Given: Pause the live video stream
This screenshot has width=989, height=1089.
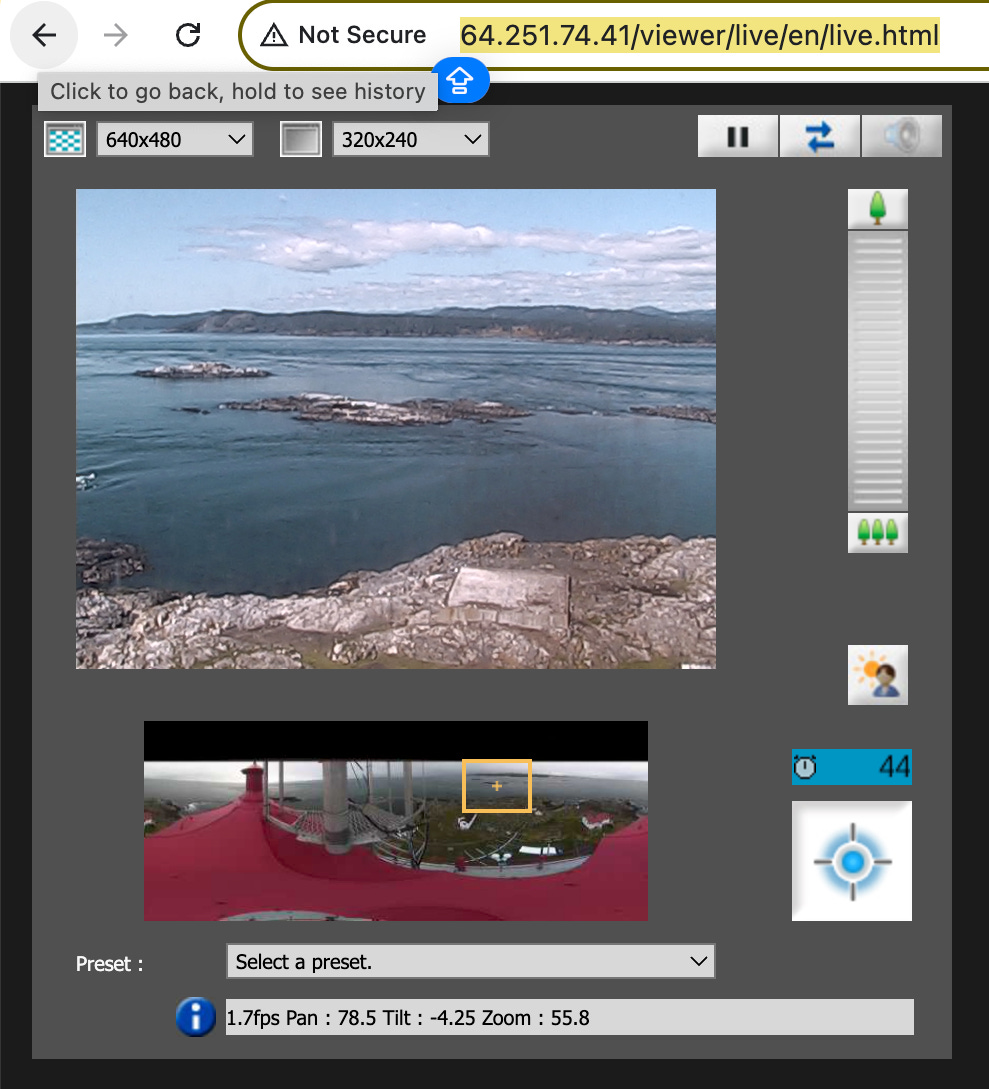Looking at the screenshot, I should coord(738,136).
